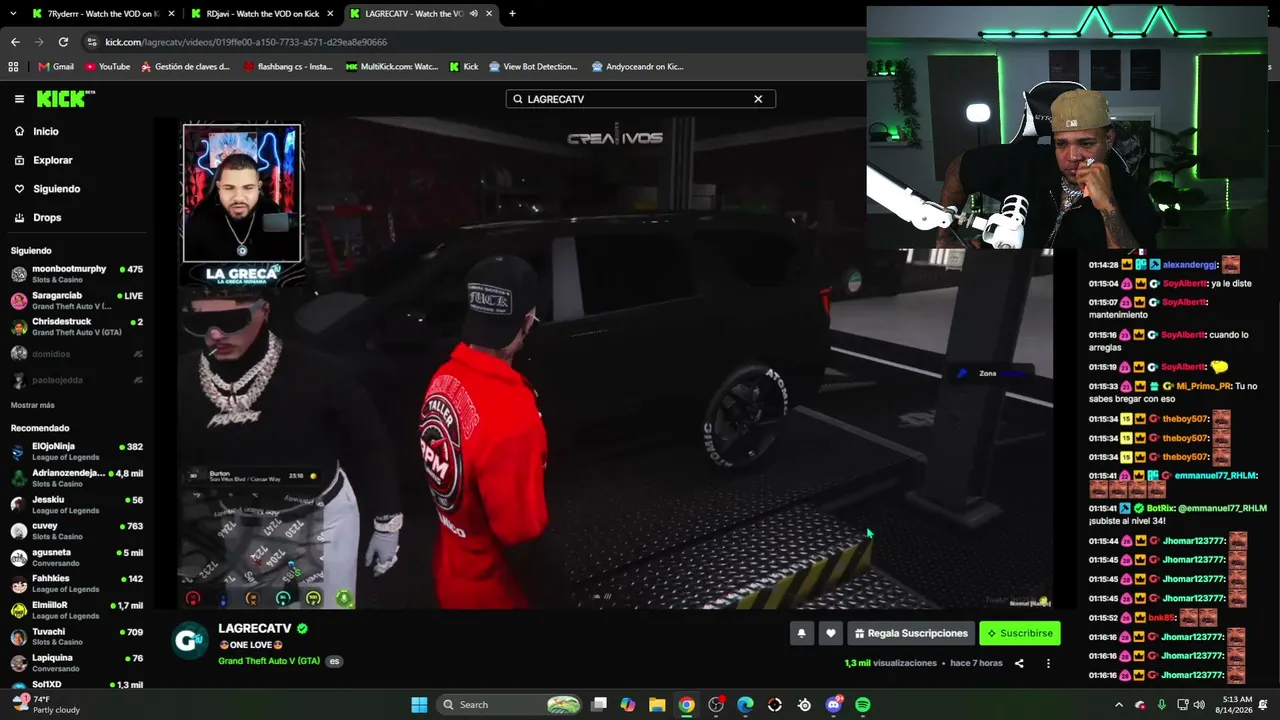Open the Windows Start menu
The image size is (1280, 720).
[x=420, y=705]
